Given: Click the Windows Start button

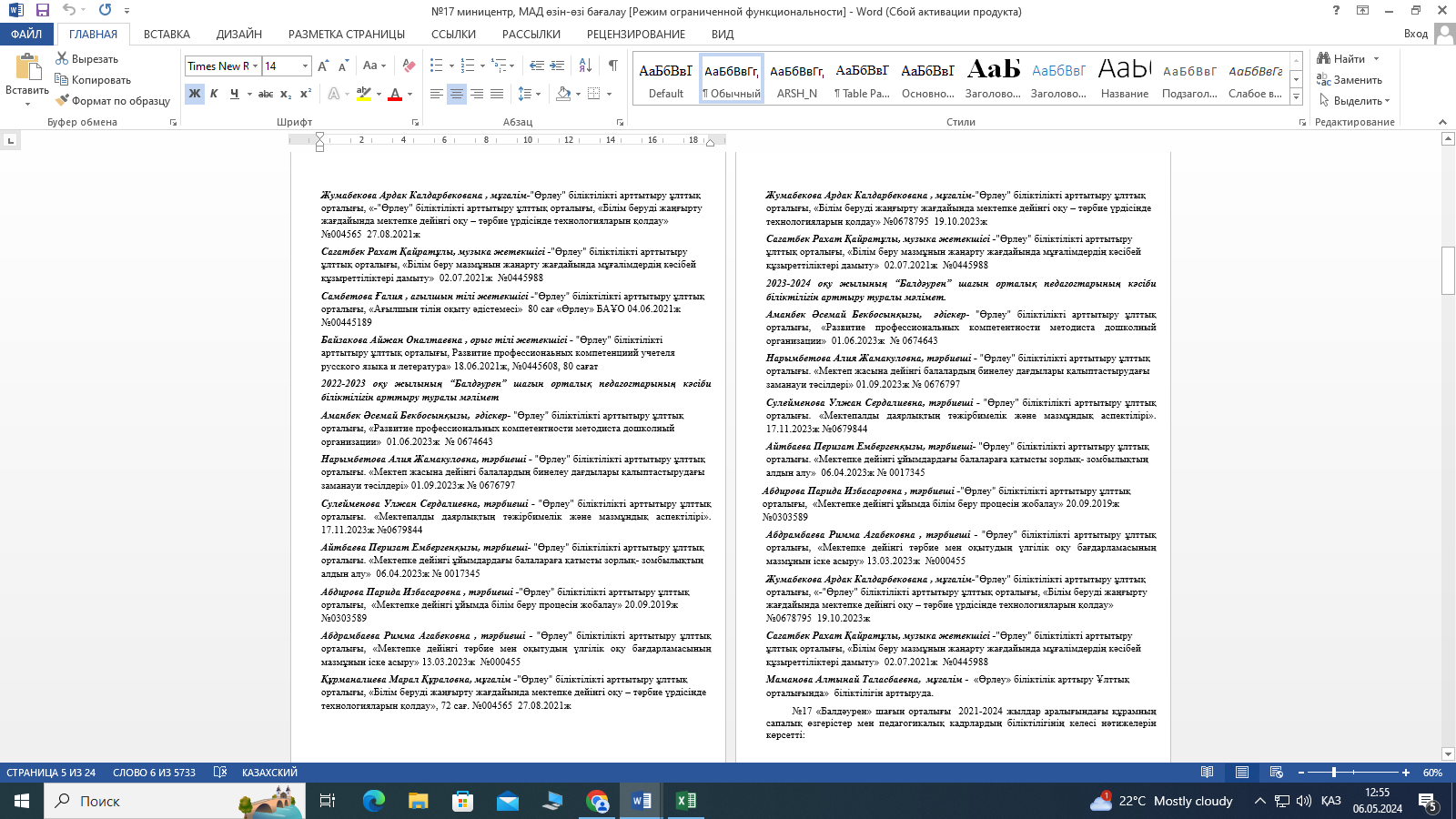Looking at the screenshot, I should click(x=22, y=801).
